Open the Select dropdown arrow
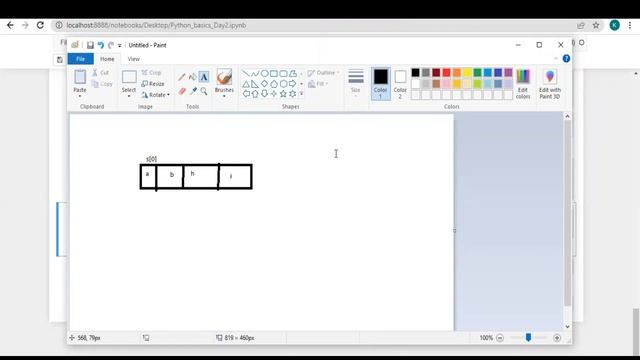The width and height of the screenshot is (640, 360). pos(129,96)
